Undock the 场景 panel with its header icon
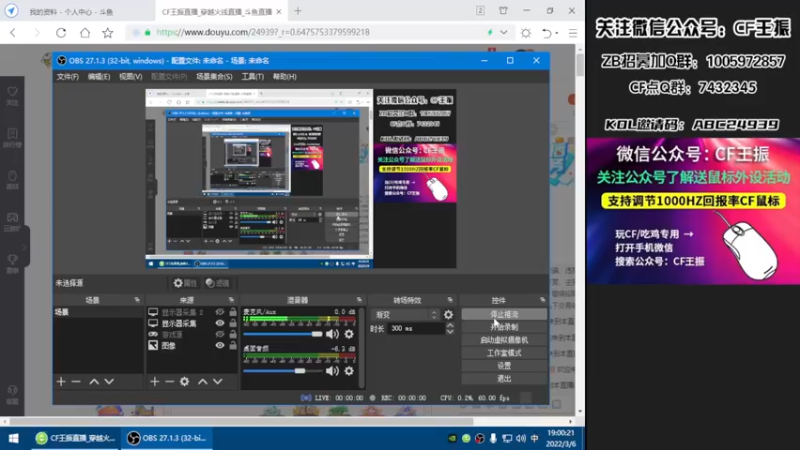Screen dimensions: 800x450 pos(137,300)
